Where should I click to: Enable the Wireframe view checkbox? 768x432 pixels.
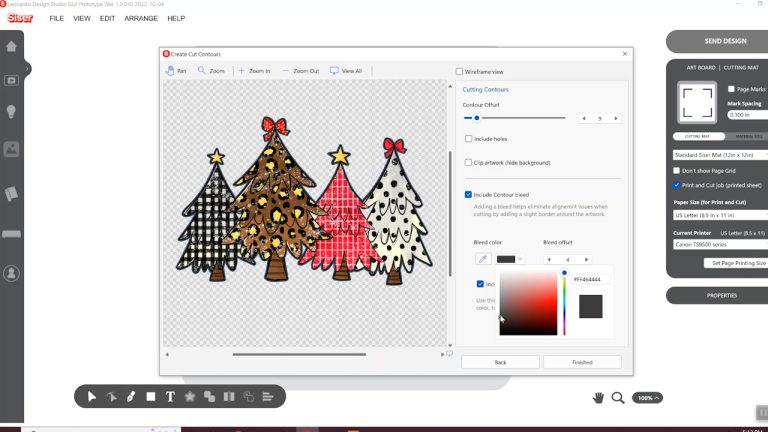click(x=460, y=72)
